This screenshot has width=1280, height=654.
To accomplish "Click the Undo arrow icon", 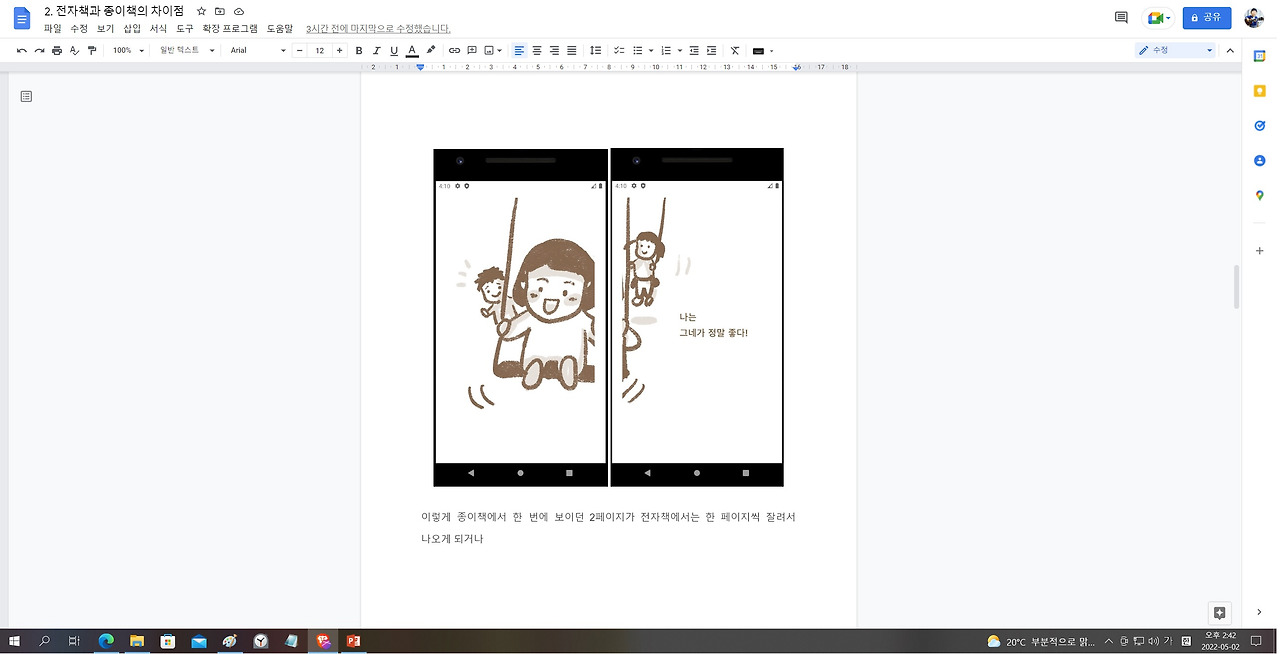I will click(22, 50).
